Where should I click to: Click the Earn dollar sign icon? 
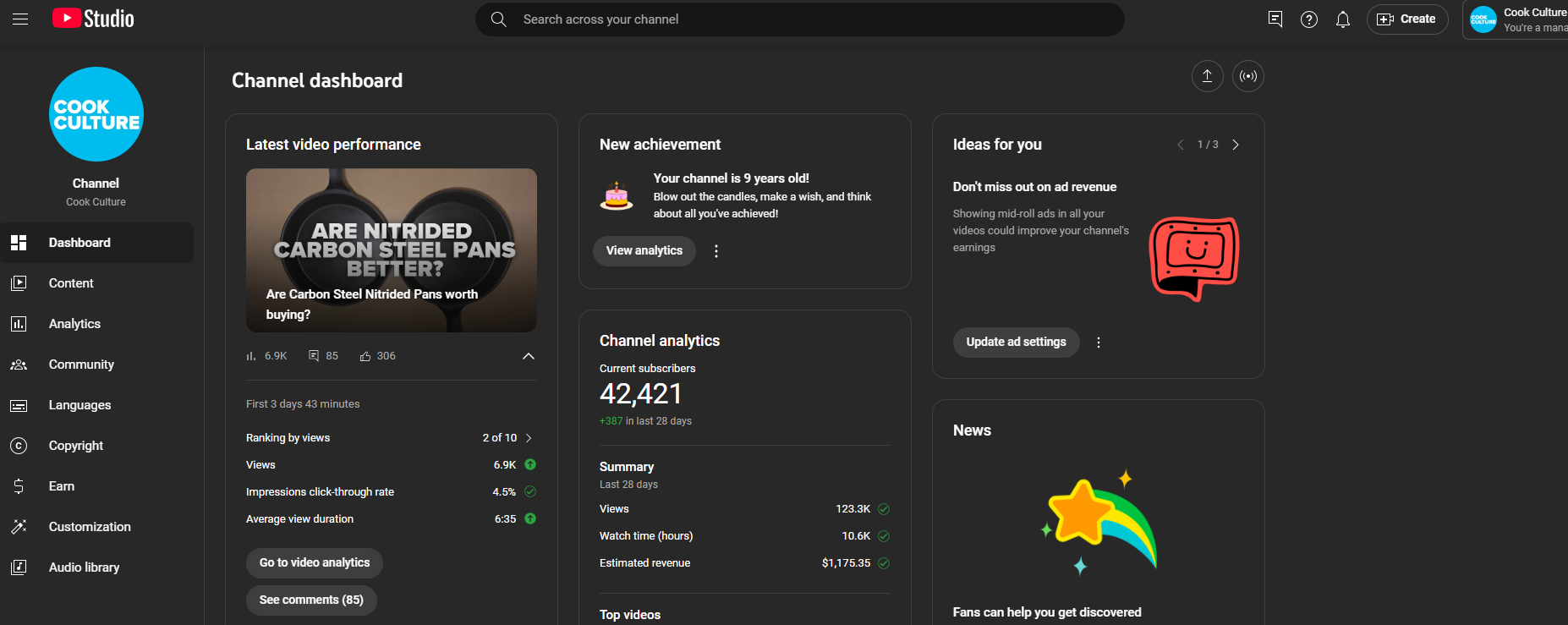pyautogui.click(x=19, y=486)
